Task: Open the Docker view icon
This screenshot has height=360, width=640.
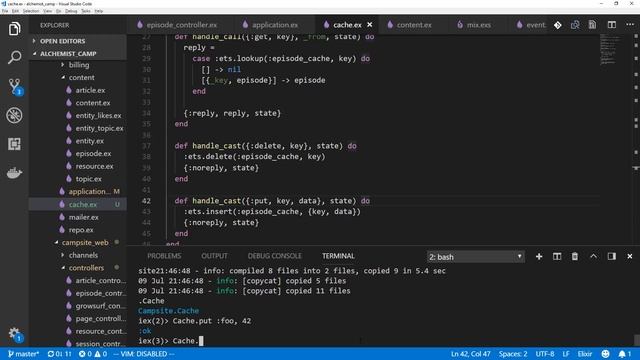Action: pyautogui.click(x=14, y=173)
